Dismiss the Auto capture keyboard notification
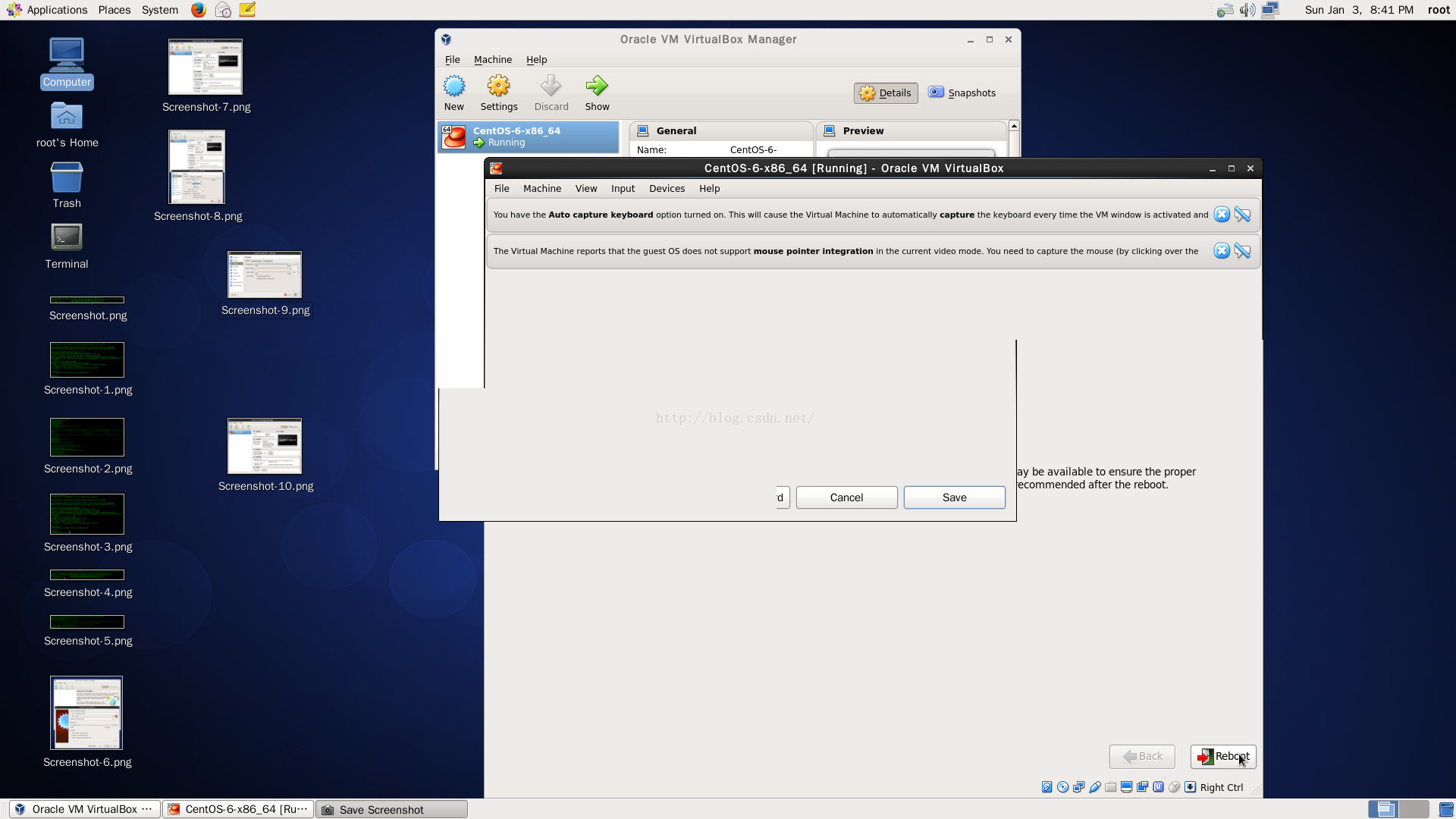Screen dimensions: 1456x819 1222,215
